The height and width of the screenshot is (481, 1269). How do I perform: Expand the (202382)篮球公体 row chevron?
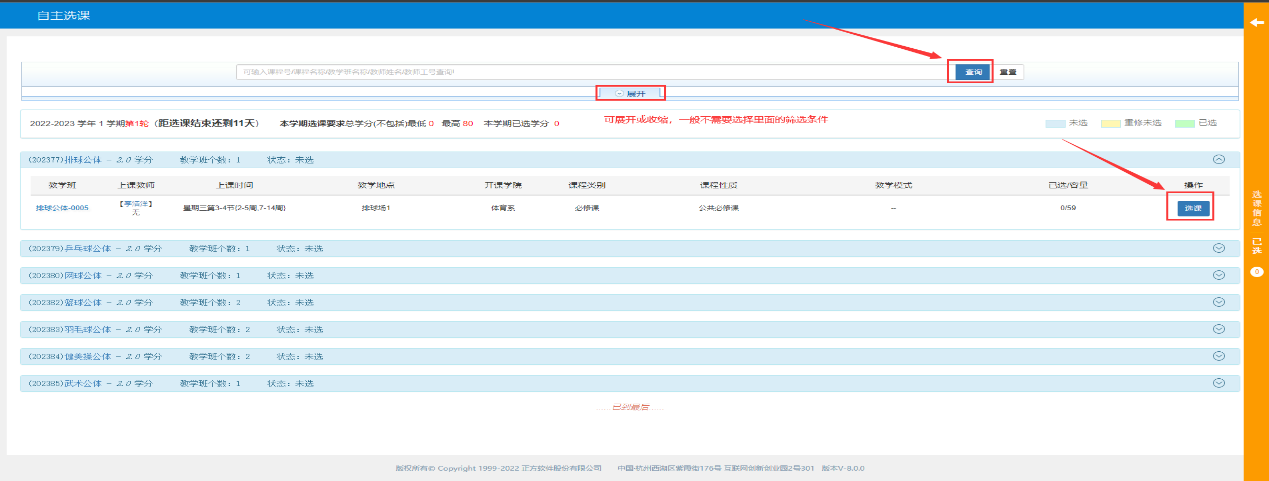click(1218, 302)
